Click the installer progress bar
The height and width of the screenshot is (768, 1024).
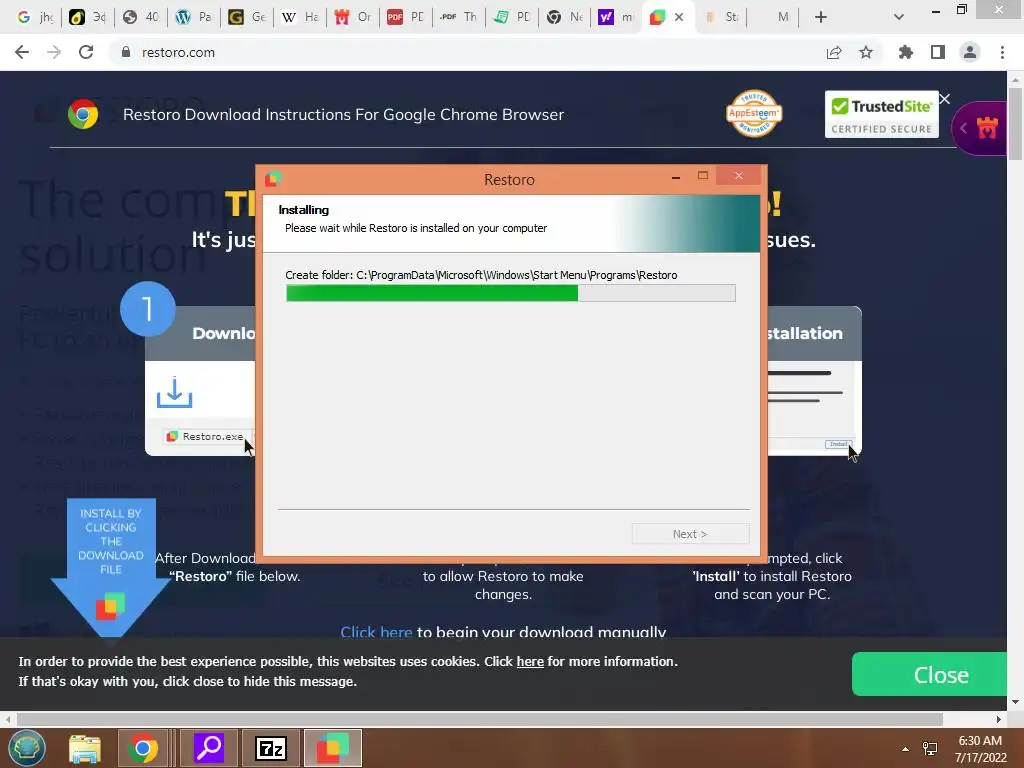511,293
